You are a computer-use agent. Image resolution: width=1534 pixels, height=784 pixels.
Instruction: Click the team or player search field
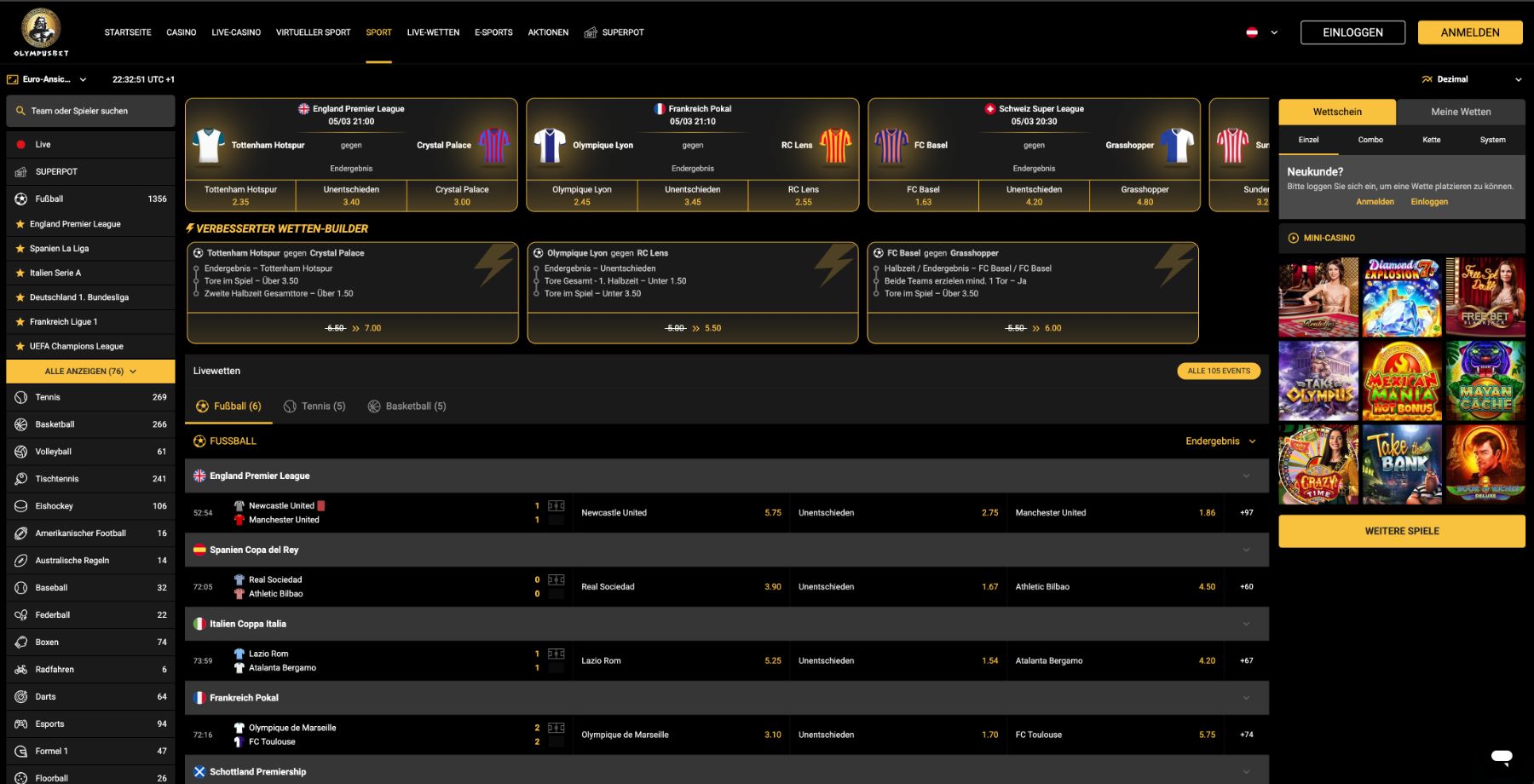pos(90,111)
